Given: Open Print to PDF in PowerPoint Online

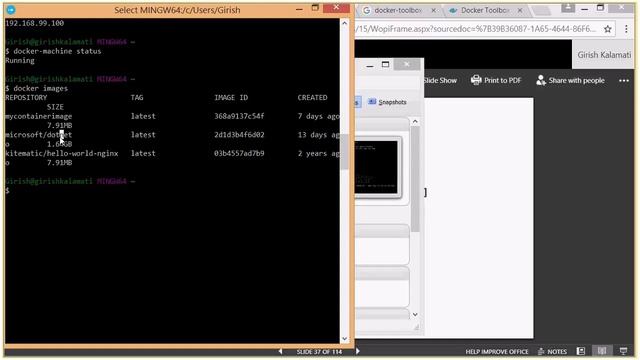Looking at the screenshot, I should (496, 80).
